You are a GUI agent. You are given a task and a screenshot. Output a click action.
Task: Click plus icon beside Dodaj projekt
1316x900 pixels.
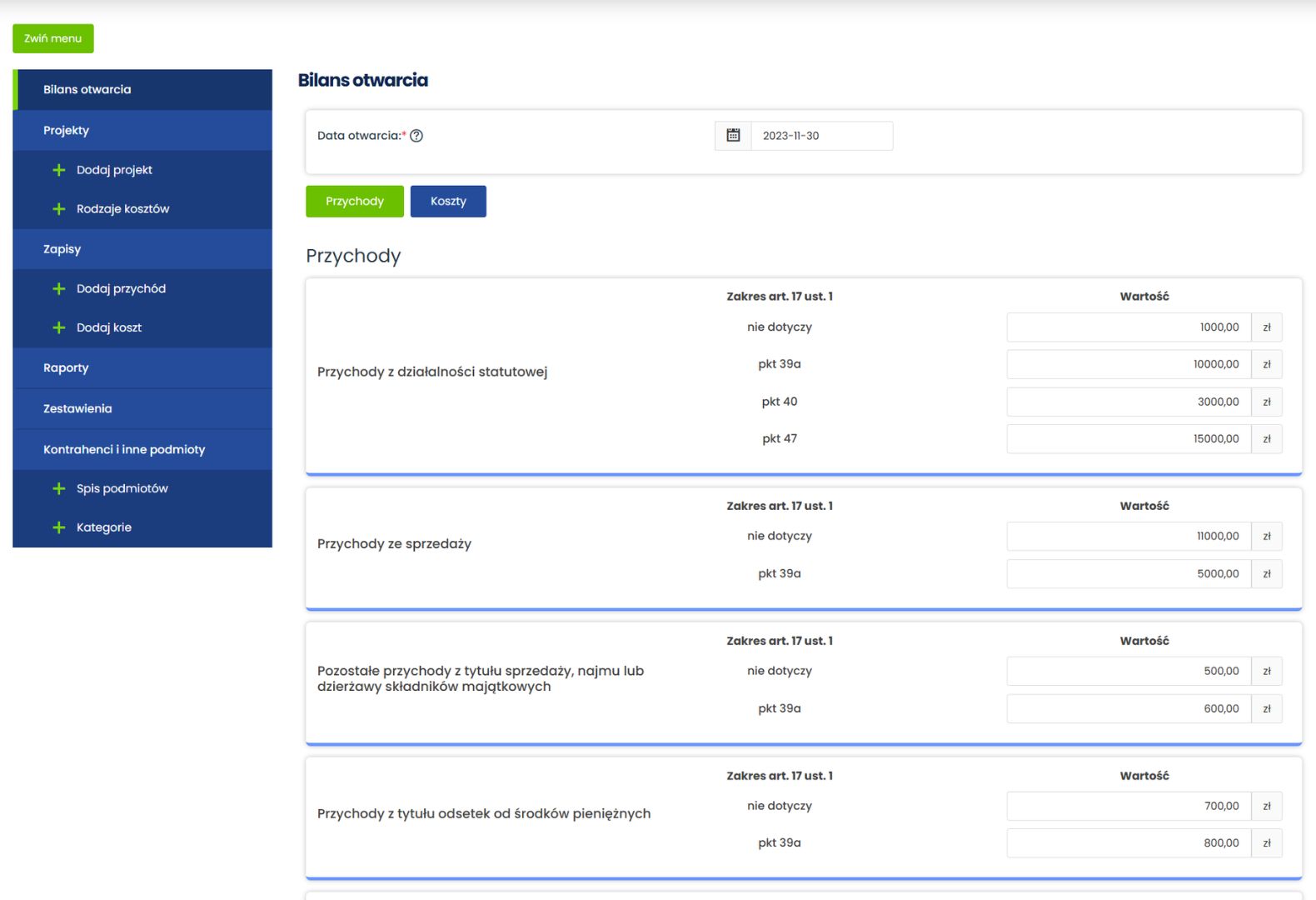[59, 170]
